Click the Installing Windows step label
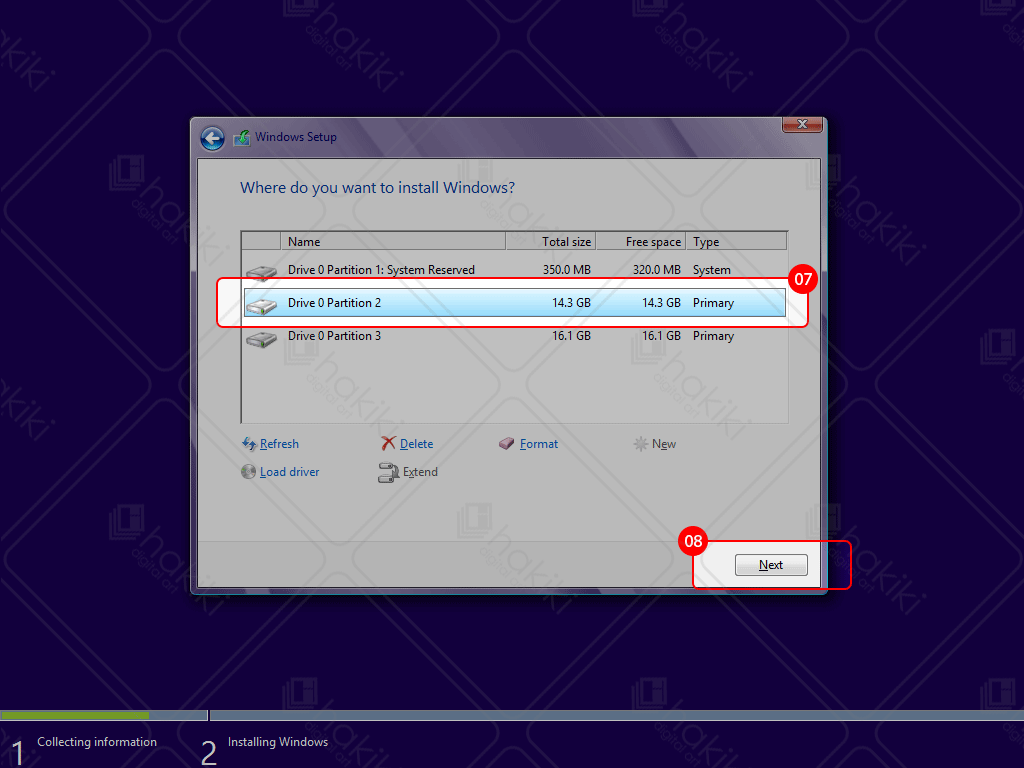The height and width of the screenshot is (768, 1024). [278, 742]
